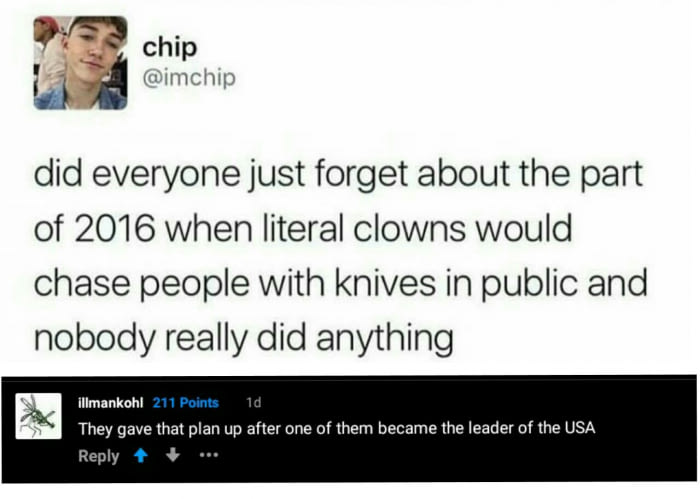
Task: Open the @imchip handle
Action: tap(189, 78)
